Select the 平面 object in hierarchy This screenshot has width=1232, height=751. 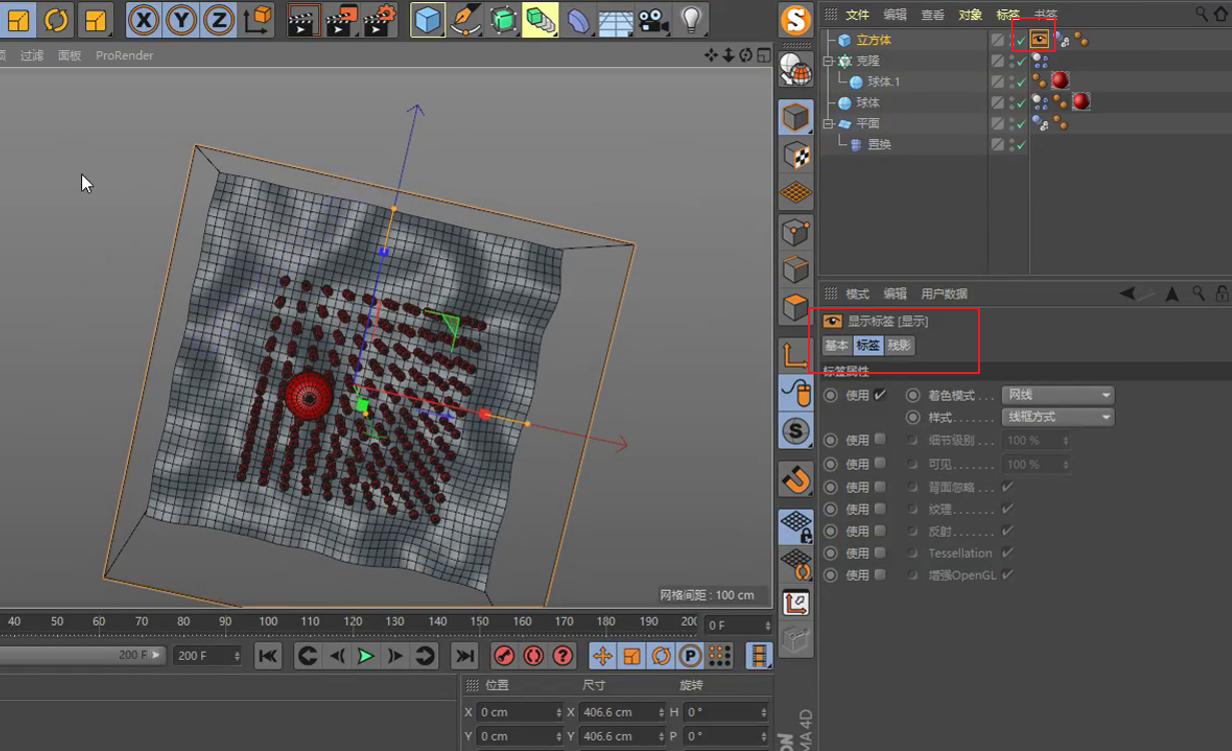(867, 124)
